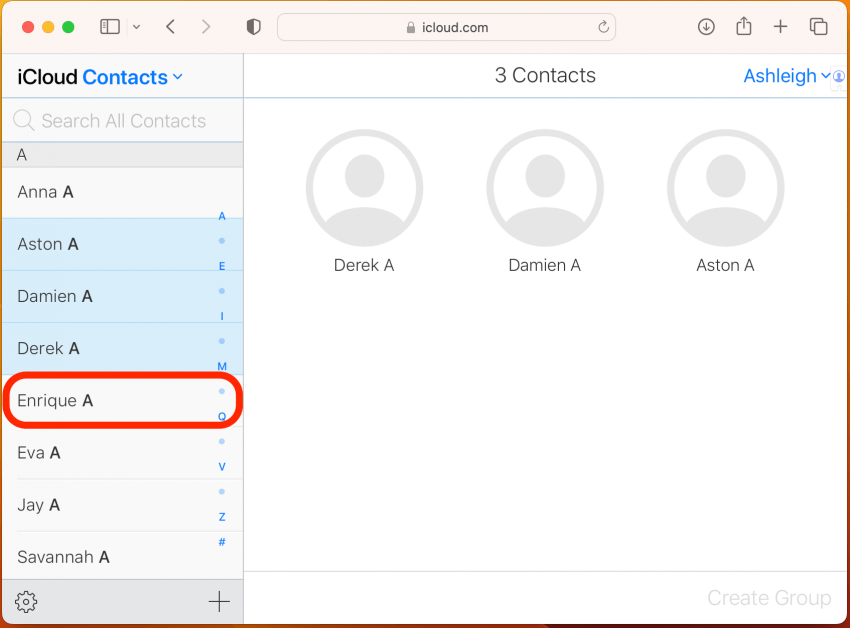The width and height of the screenshot is (850, 628).
Task: Open the Ashleigh account menu
Action: click(786, 76)
